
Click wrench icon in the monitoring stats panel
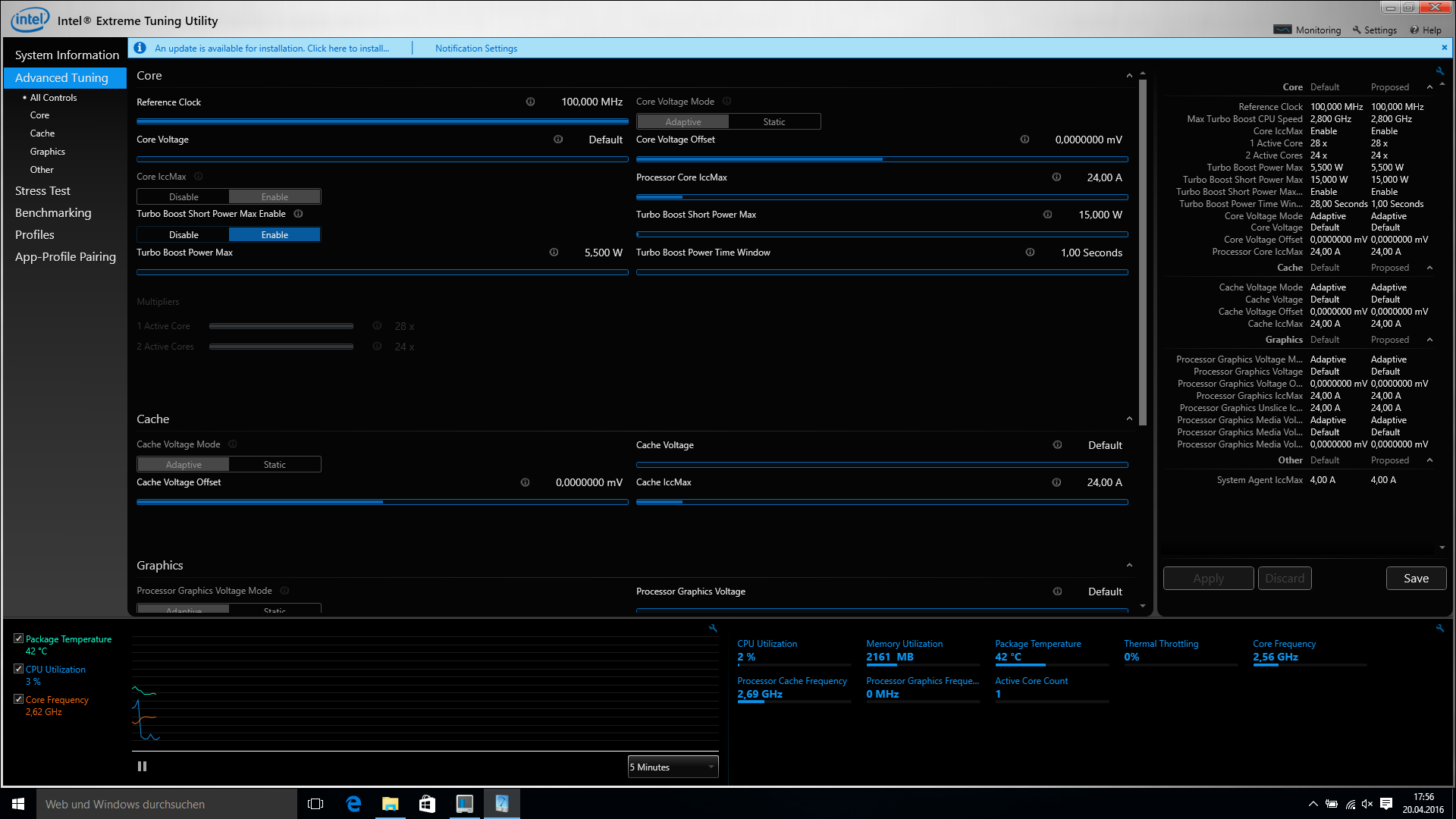pyautogui.click(x=1439, y=628)
